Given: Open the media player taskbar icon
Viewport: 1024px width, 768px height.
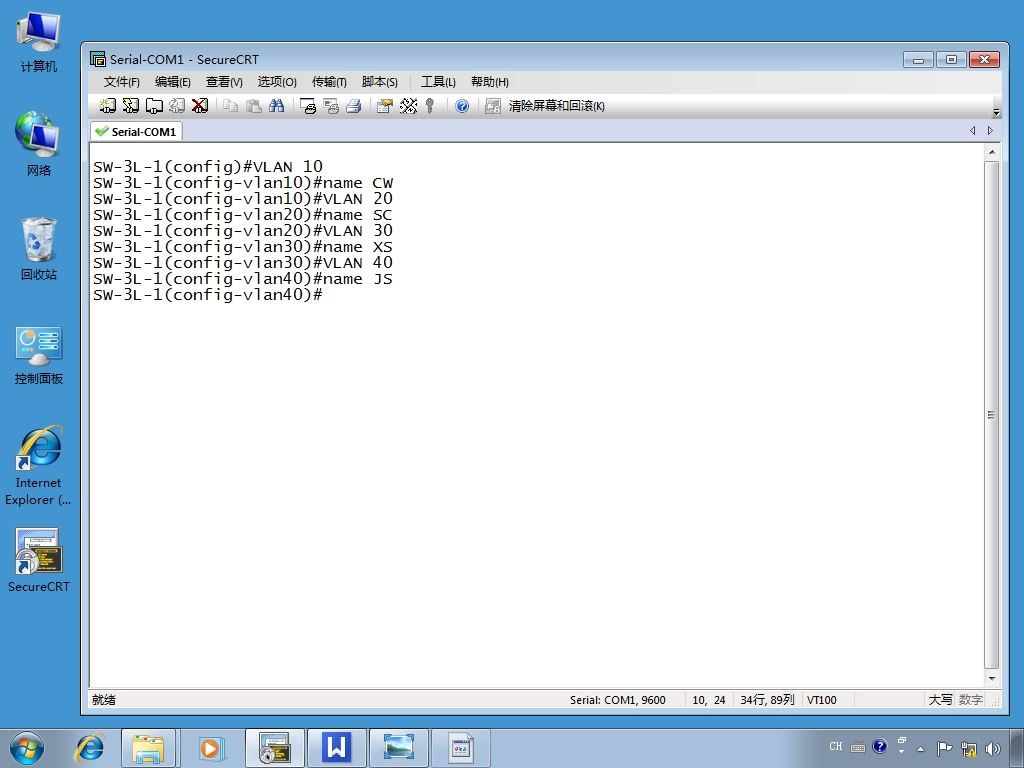Looking at the screenshot, I should 210,748.
